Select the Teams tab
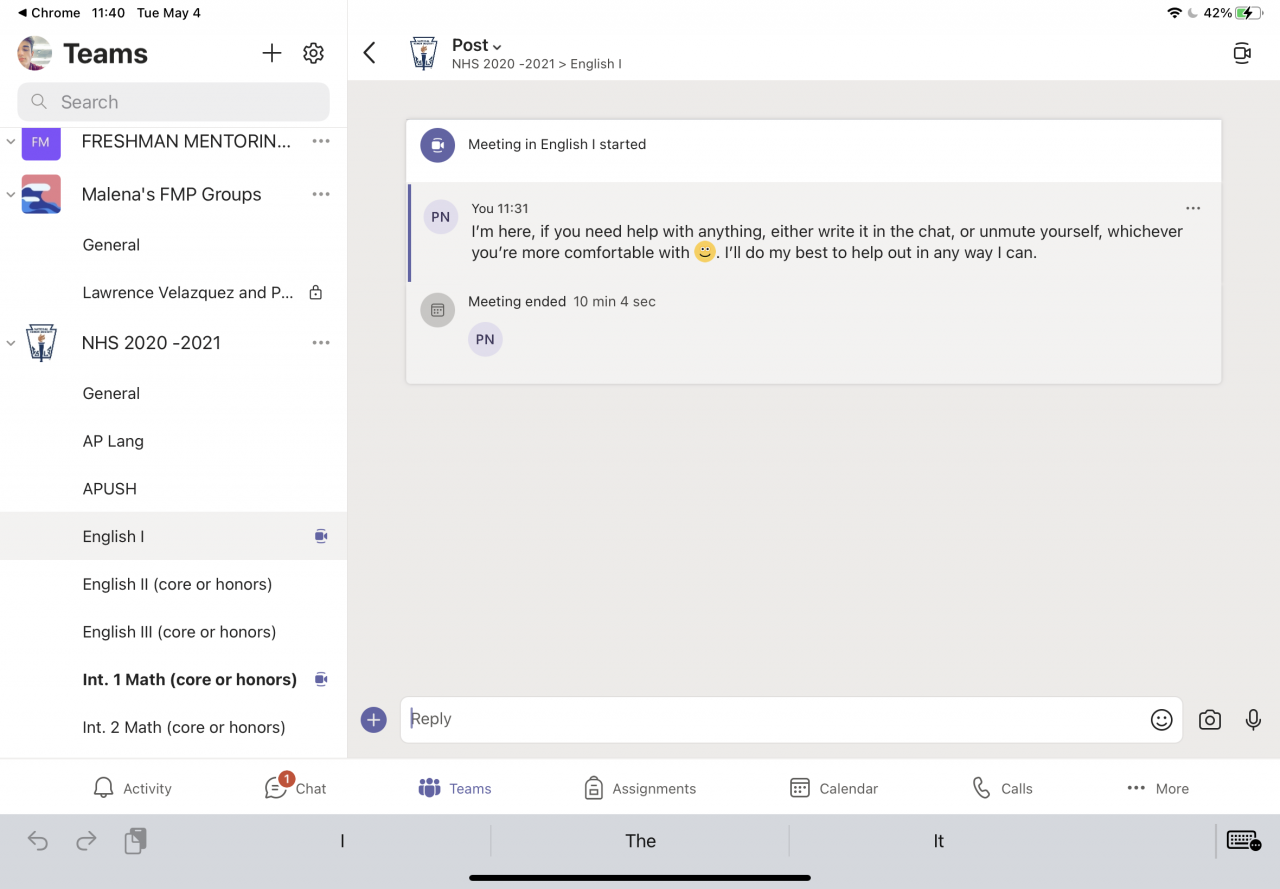 (455, 788)
